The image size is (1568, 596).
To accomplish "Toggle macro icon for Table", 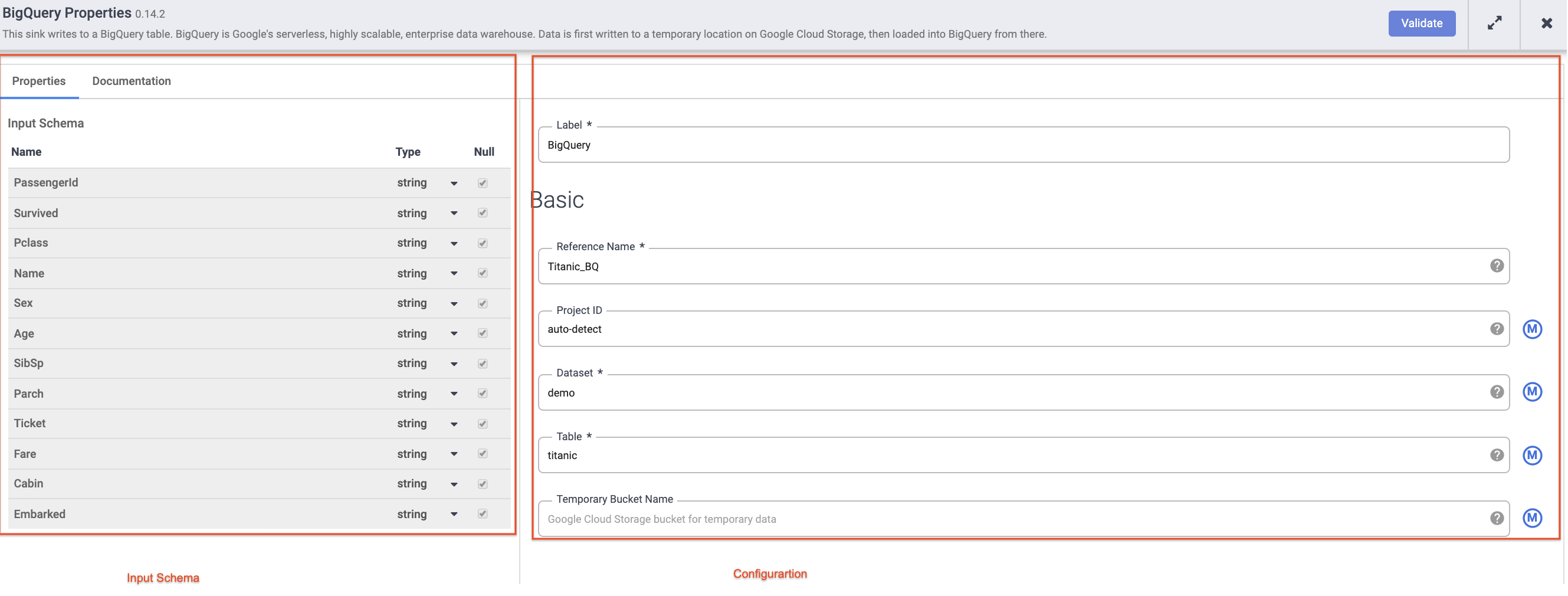I will point(1532,456).
